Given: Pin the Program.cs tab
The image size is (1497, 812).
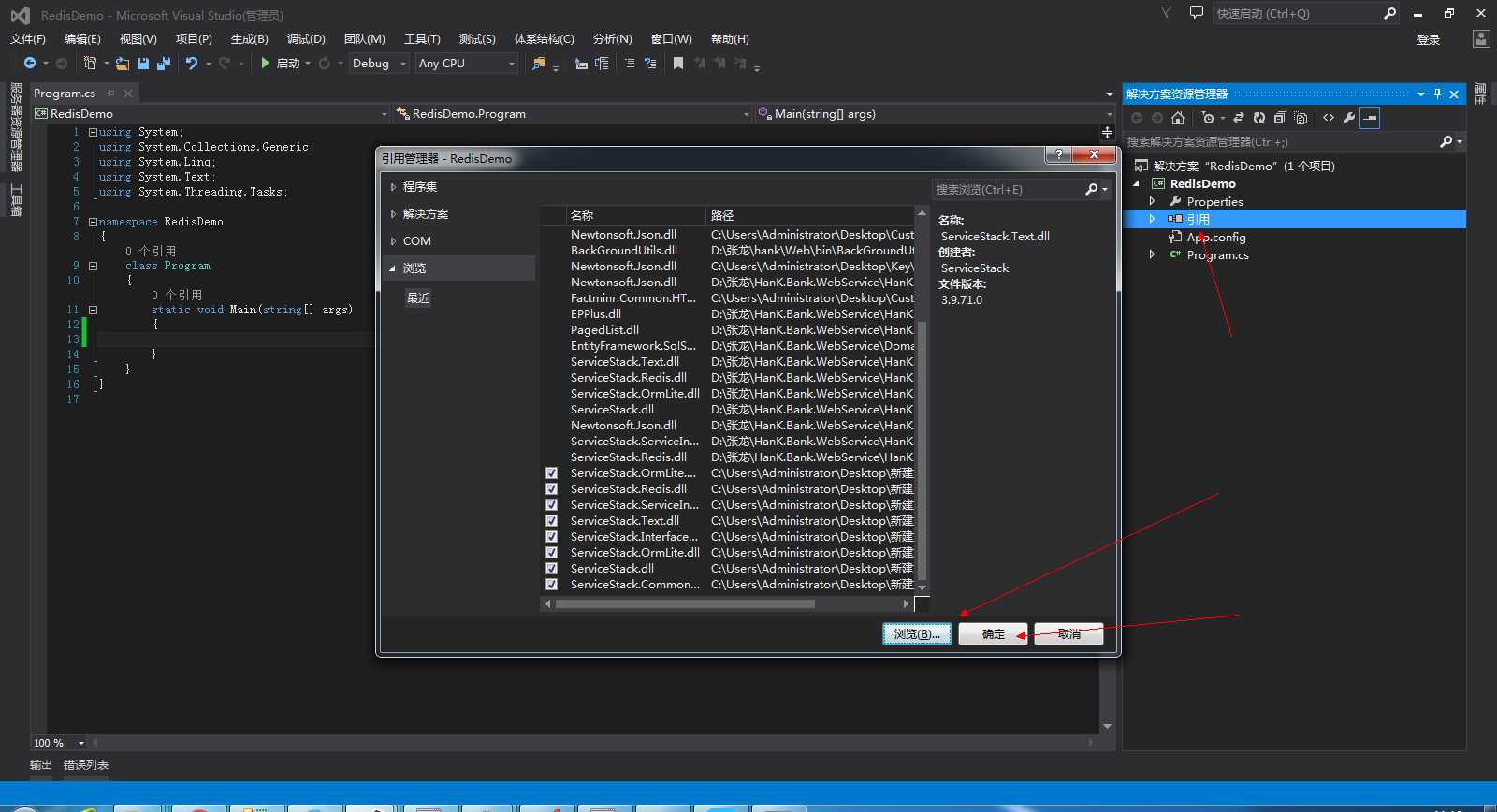Looking at the screenshot, I should (110, 93).
